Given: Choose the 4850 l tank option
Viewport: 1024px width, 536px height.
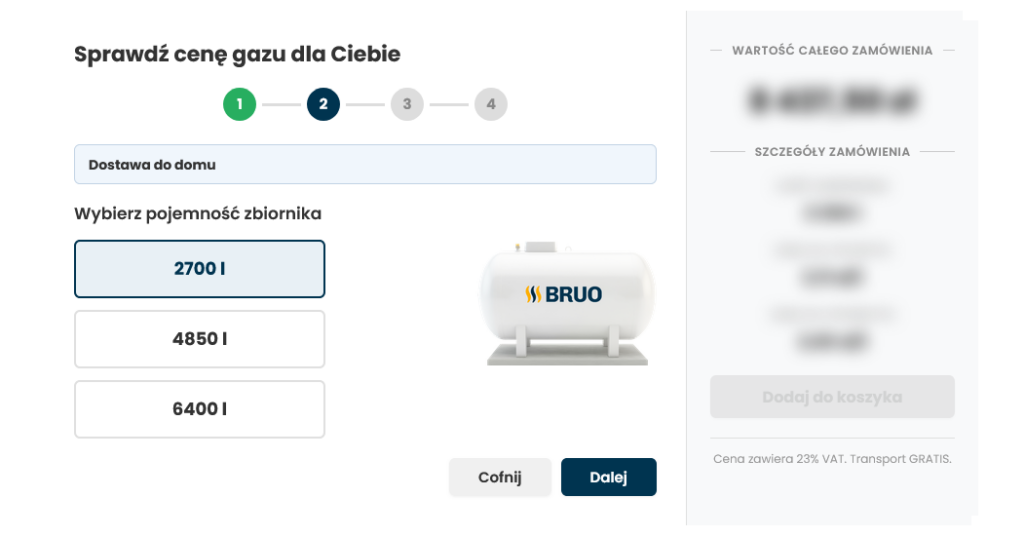Looking at the screenshot, I should point(200,339).
